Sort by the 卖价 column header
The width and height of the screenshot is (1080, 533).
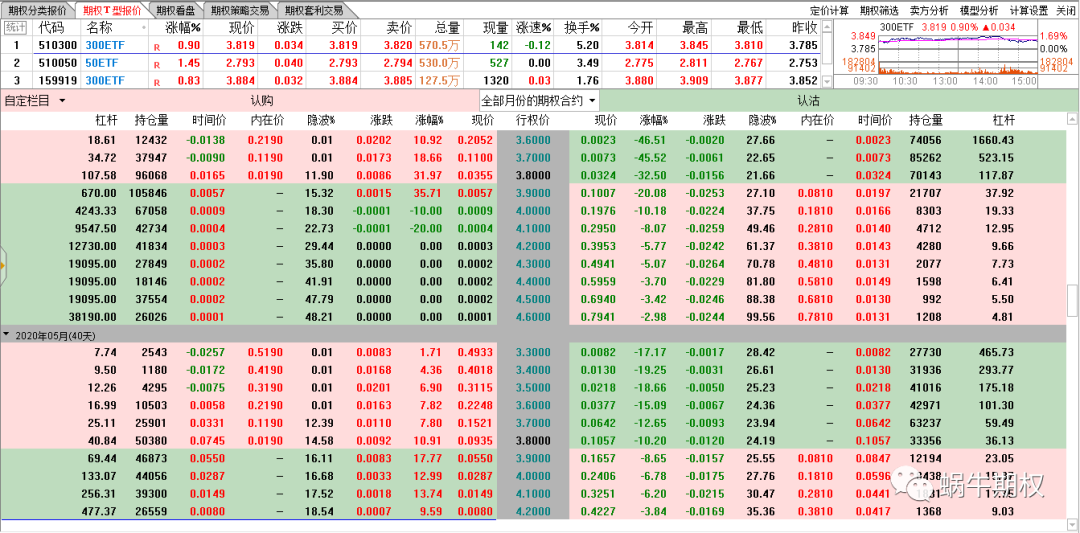399,28
